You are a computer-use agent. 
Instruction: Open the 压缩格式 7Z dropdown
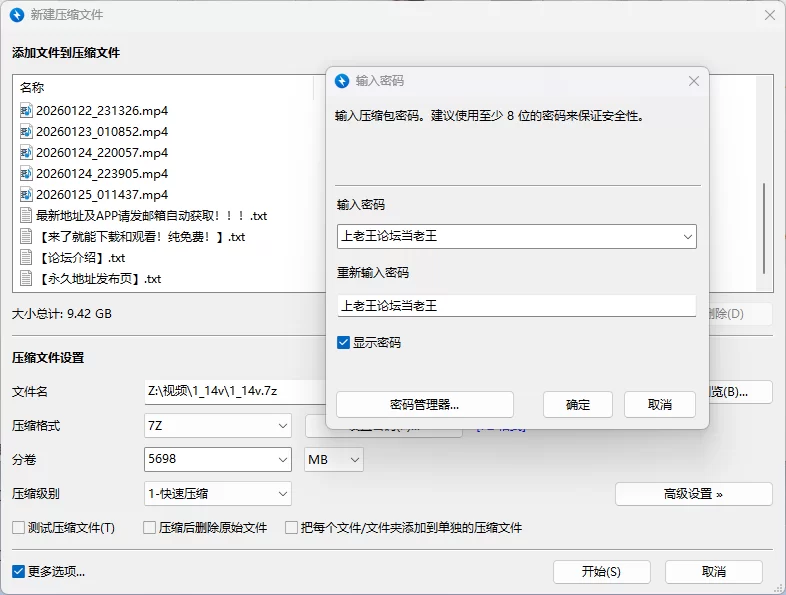(x=218, y=426)
